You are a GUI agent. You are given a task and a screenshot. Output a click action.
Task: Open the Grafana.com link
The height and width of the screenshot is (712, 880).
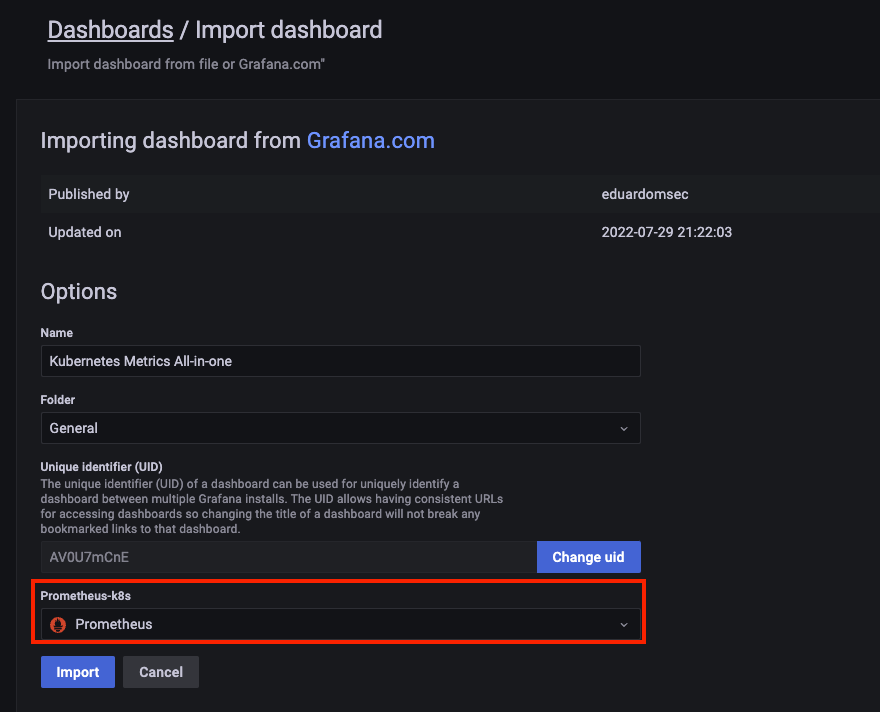point(370,140)
